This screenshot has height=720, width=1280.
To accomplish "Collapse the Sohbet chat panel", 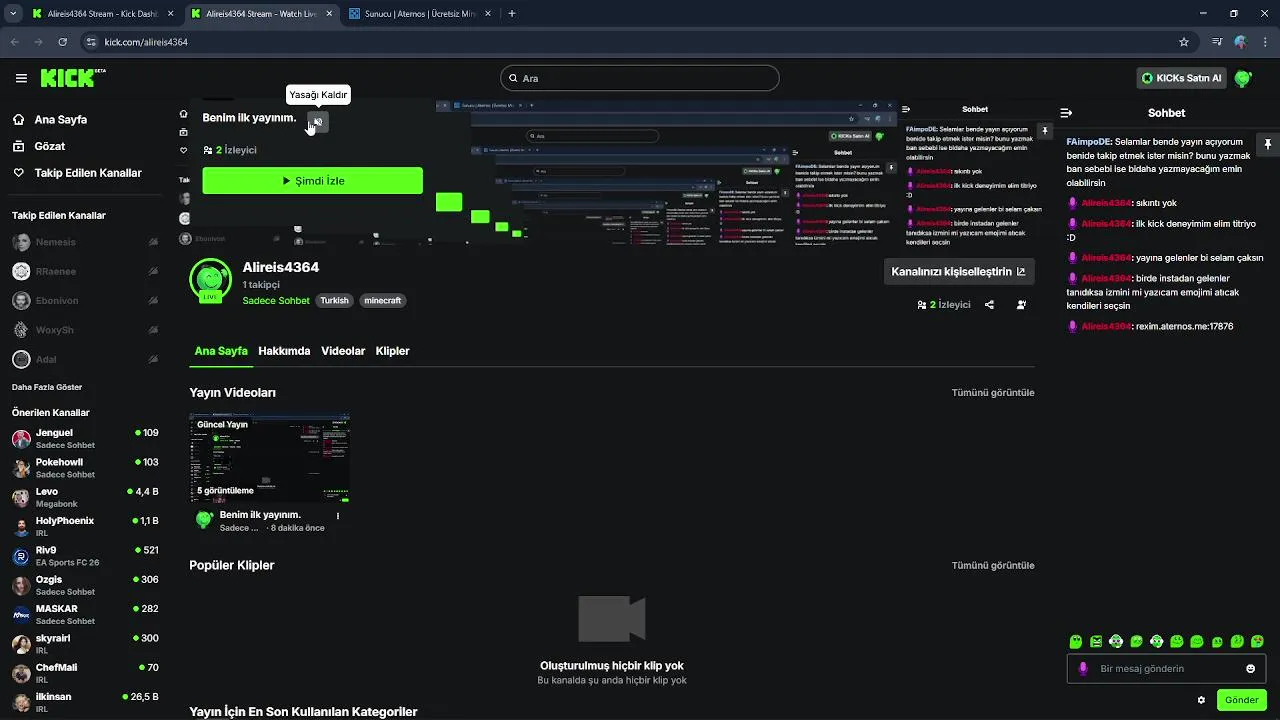I will click(x=1066, y=113).
